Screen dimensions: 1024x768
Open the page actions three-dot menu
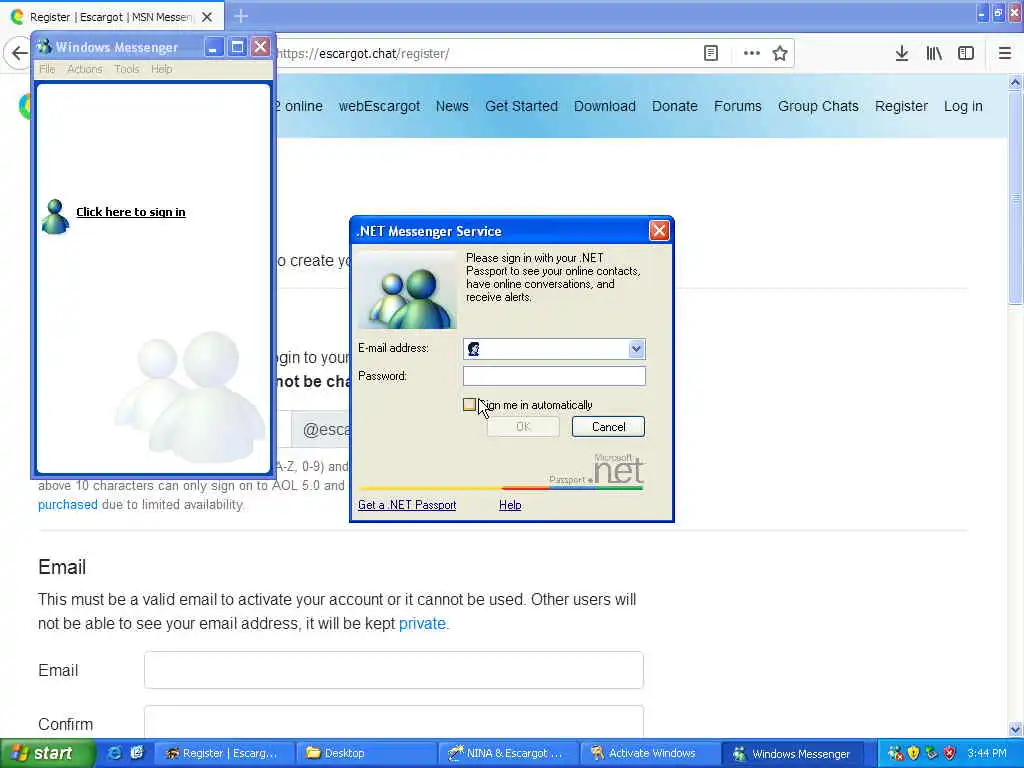point(752,53)
